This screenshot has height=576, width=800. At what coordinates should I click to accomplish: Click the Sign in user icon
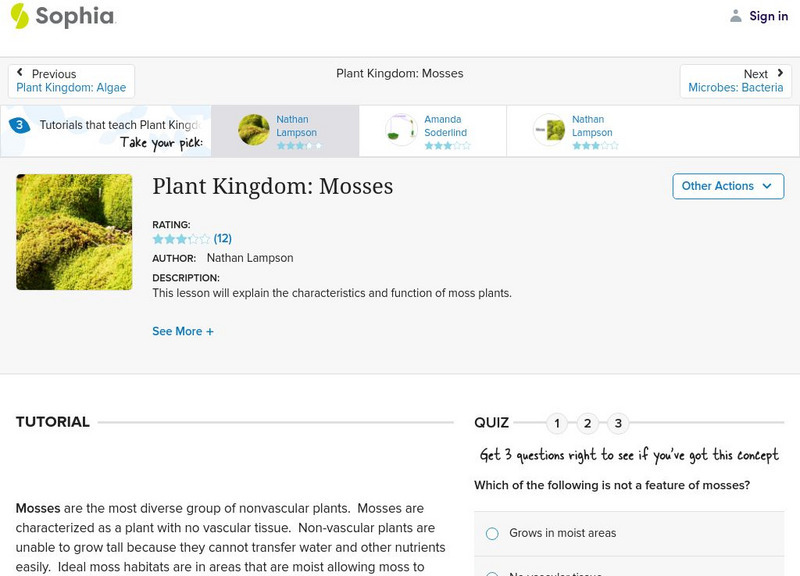736,16
